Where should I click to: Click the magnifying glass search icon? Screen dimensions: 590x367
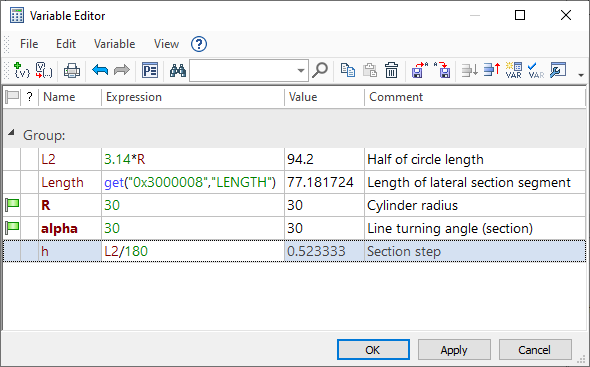coord(320,70)
